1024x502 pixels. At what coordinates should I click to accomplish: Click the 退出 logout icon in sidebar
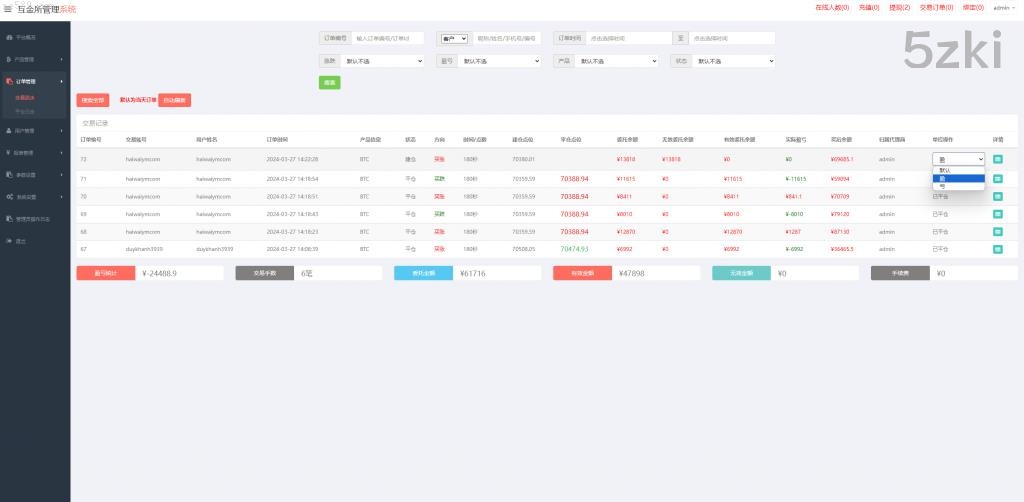tap(10, 240)
